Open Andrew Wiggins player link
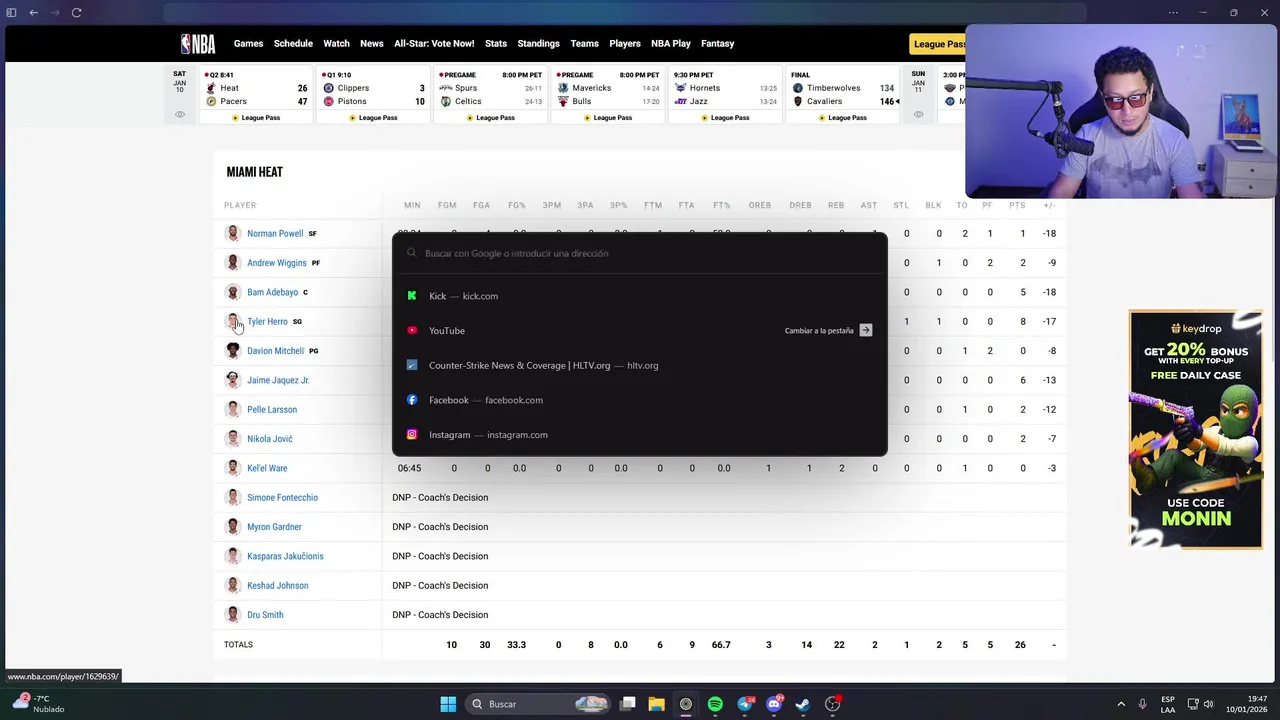Image resolution: width=1280 pixels, height=720 pixels. (276, 263)
